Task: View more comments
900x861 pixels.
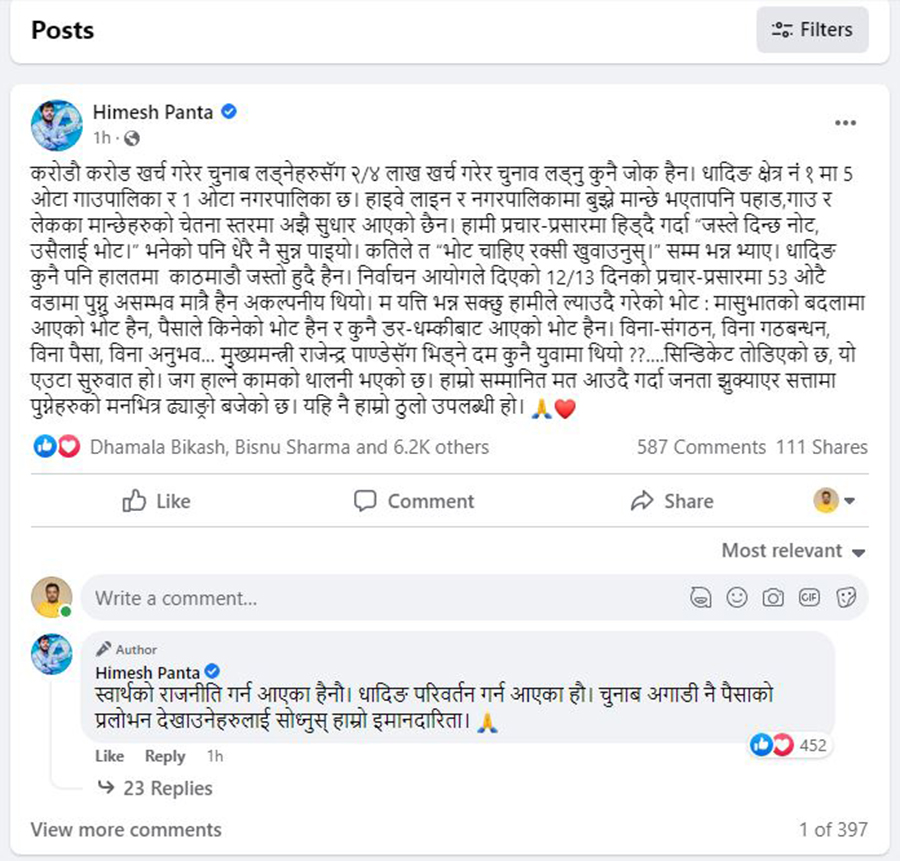Action: [126, 829]
